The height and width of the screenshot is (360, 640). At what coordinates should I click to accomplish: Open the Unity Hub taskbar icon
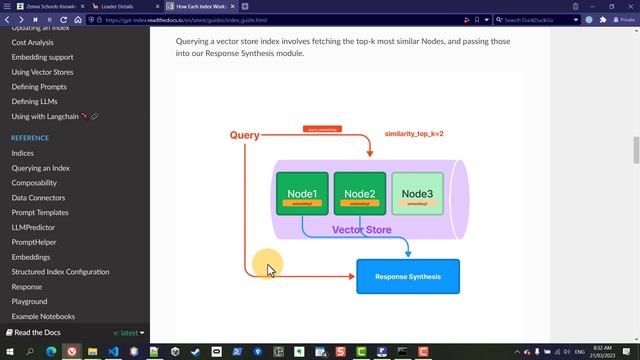pyautogui.click(x=175, y=351)
